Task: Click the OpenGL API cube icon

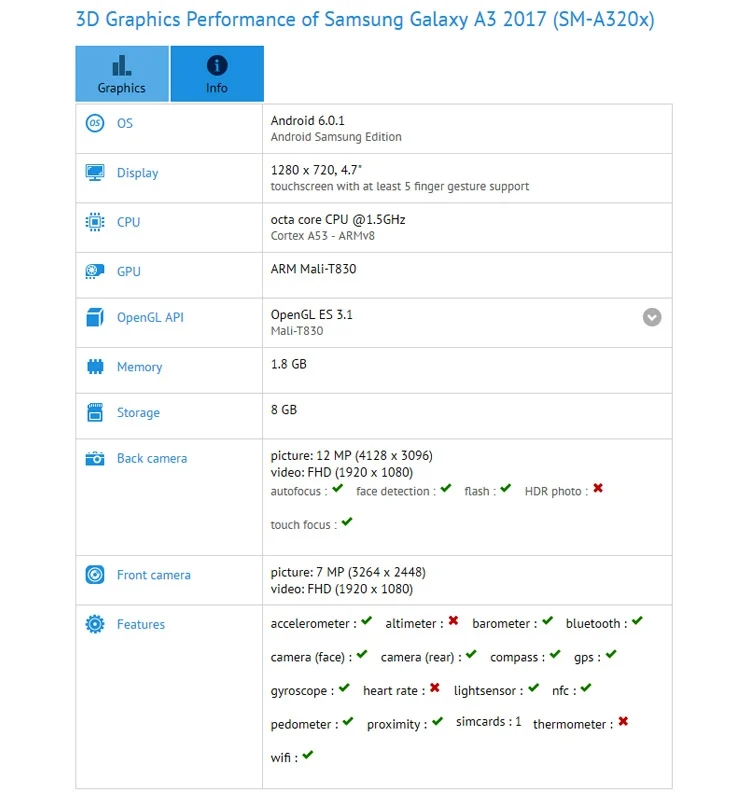Action: [94, 317]
